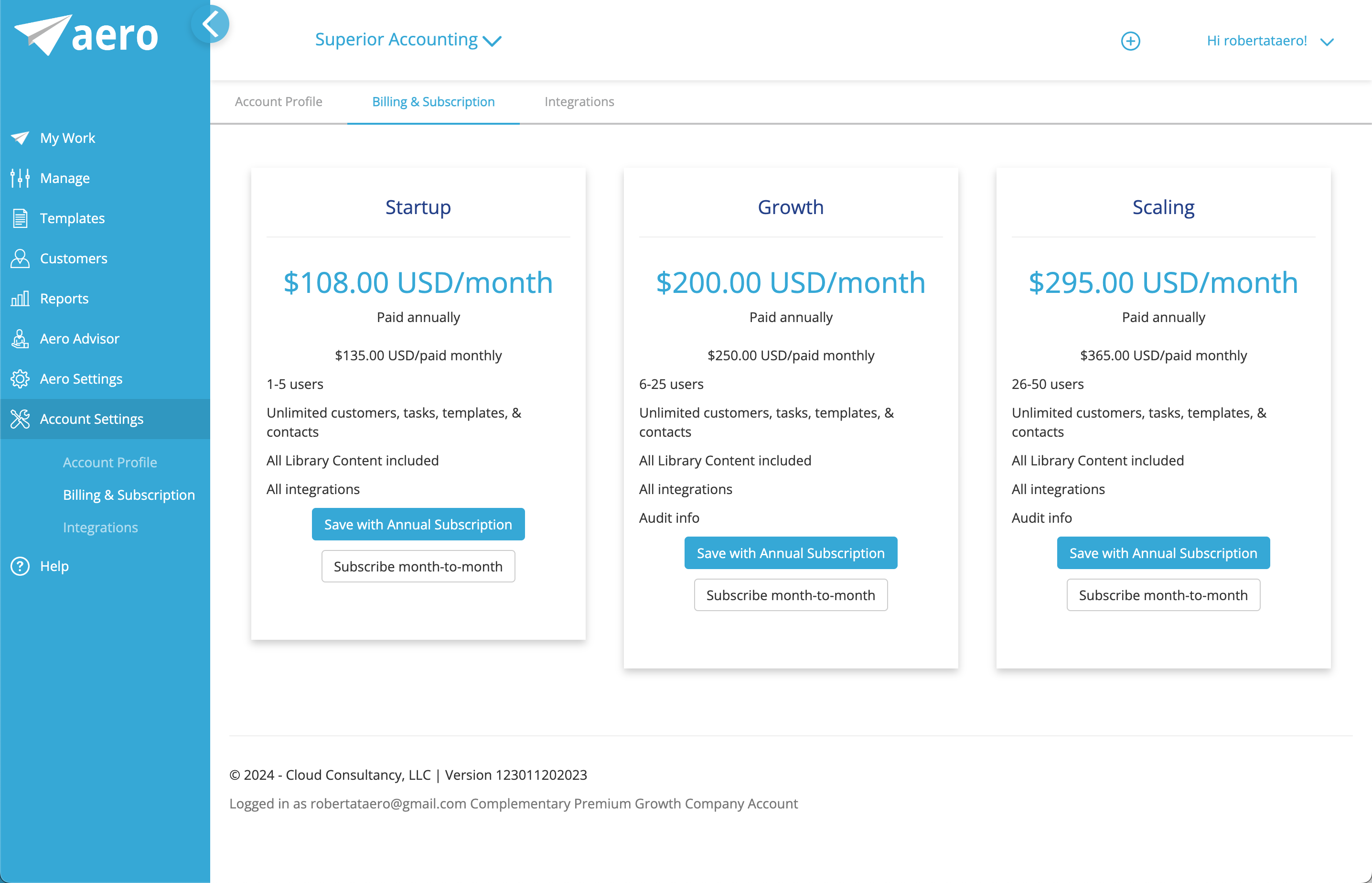Image resolution: width=1372 pixels, height=883 pixels.
Task: Click the Aero Settings gear icon
Action: [x=20, y=379]
